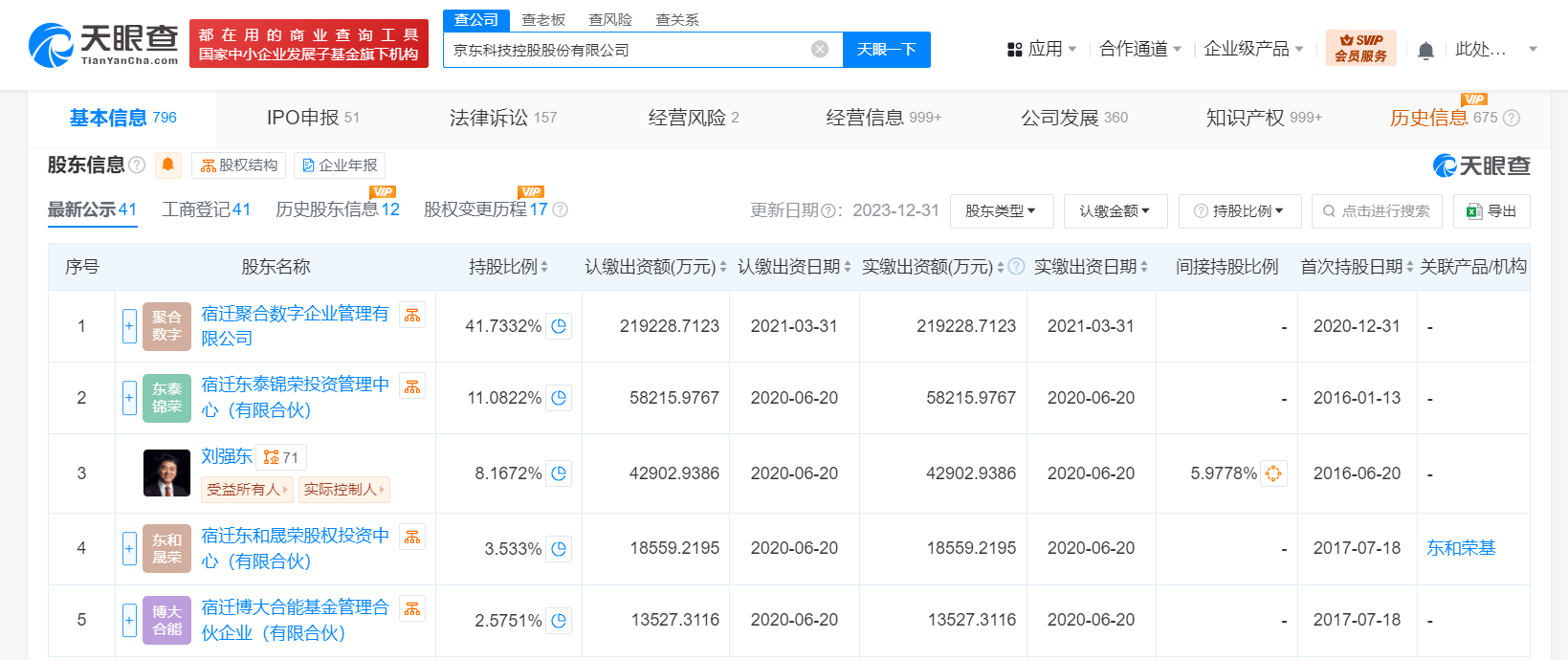Screen dimensions: 1568x660
Task: Switch to the 法律诉讼 tab
Action: pos(503,118)
